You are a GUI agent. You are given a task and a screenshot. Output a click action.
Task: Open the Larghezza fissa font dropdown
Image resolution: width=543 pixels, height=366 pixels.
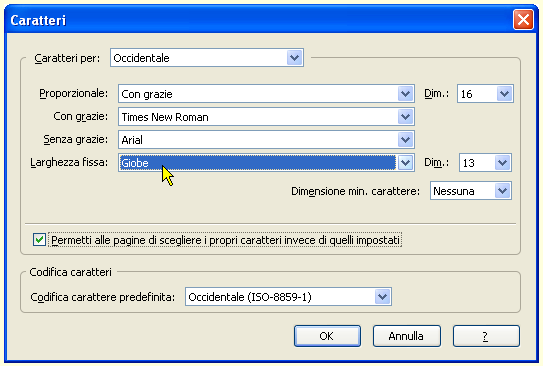click(x=266, y=163)
